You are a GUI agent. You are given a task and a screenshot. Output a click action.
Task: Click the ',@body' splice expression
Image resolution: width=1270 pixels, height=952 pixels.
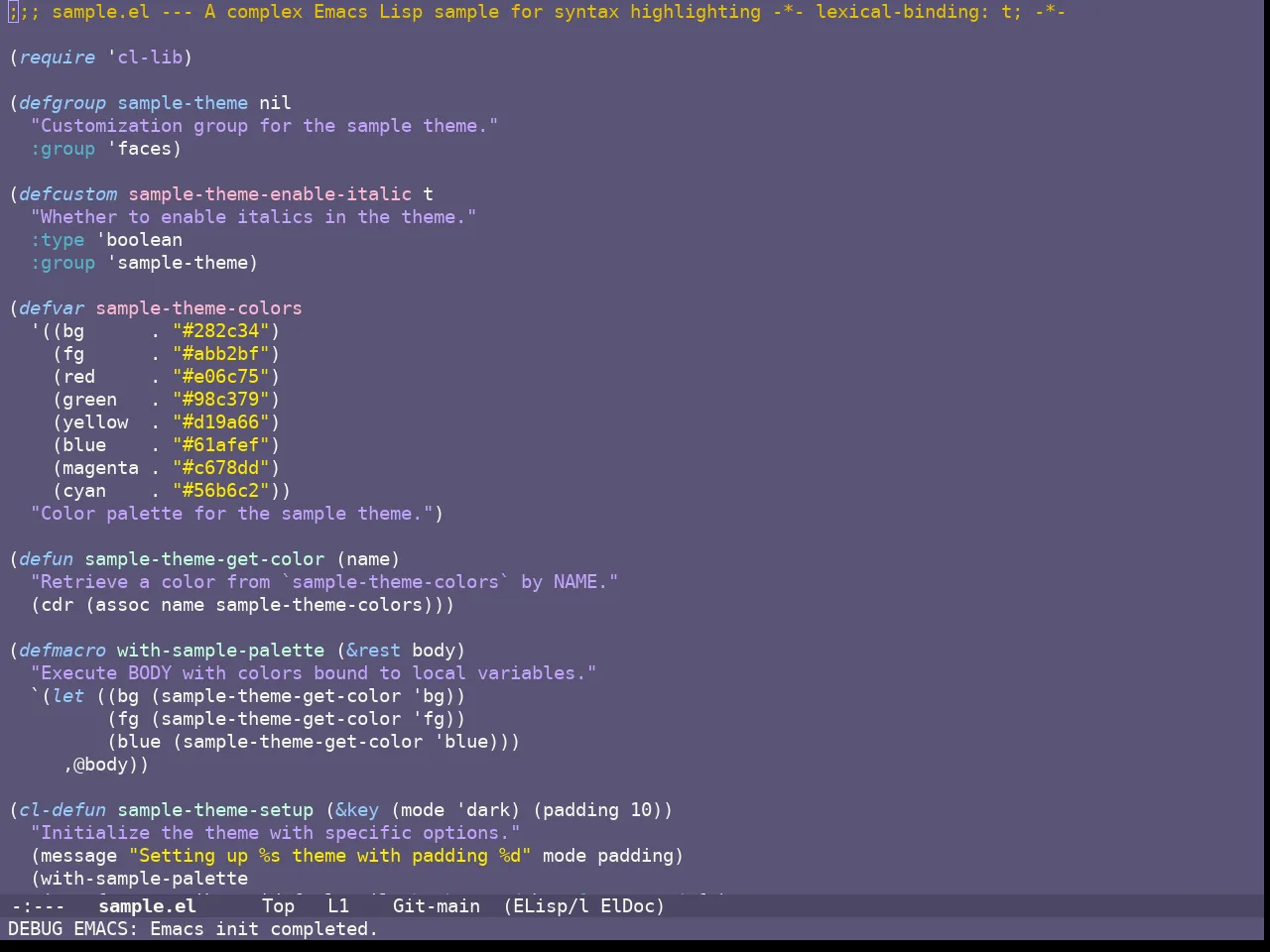click(x=100, y=765)
